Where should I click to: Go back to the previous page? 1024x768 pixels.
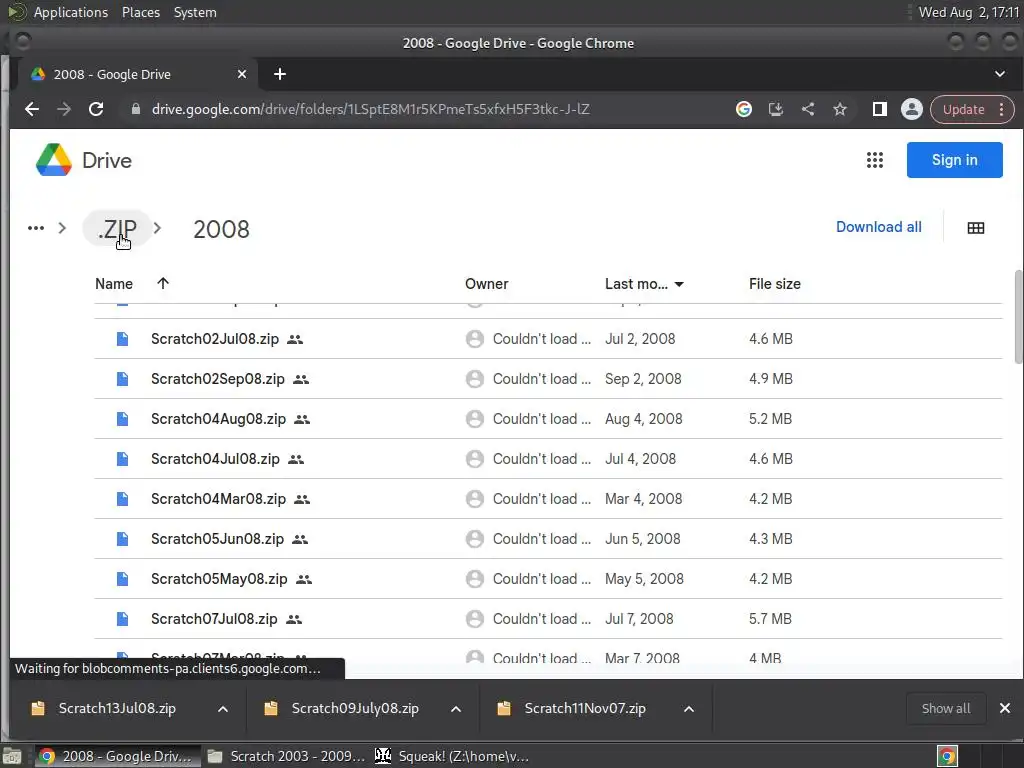pos(31,109)
